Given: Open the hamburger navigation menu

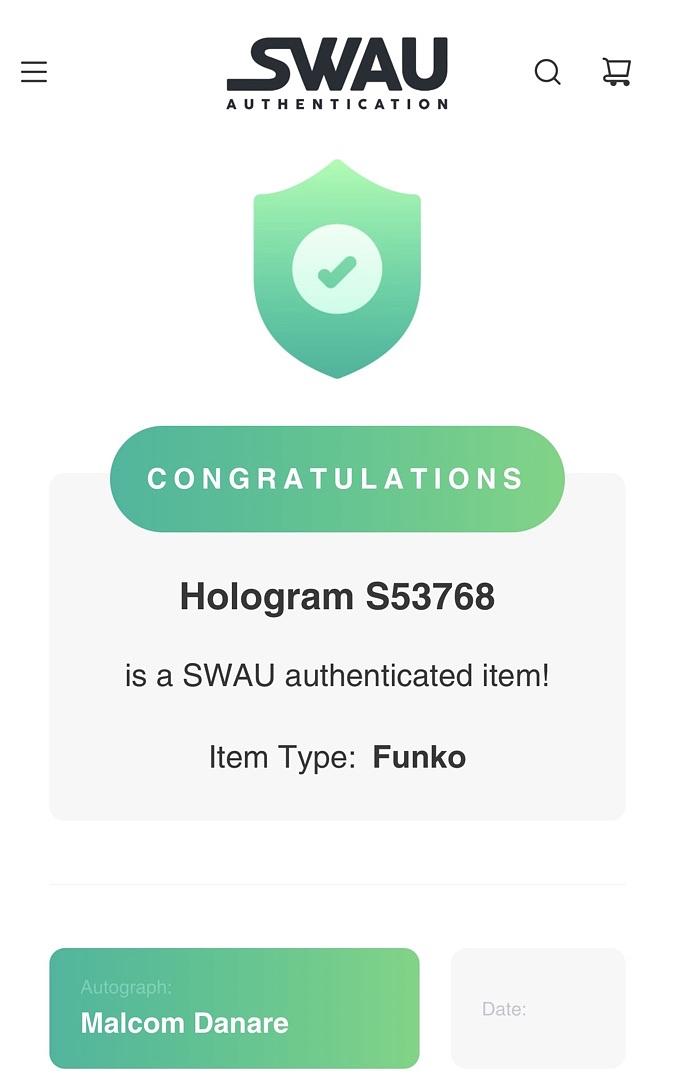Looking at the screenshot, I should pyautogui.click(x=34, y=72).
